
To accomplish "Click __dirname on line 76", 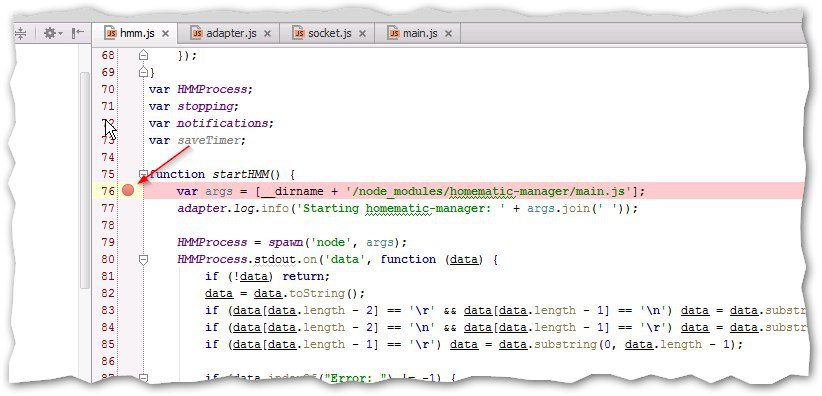I will 293,191.
